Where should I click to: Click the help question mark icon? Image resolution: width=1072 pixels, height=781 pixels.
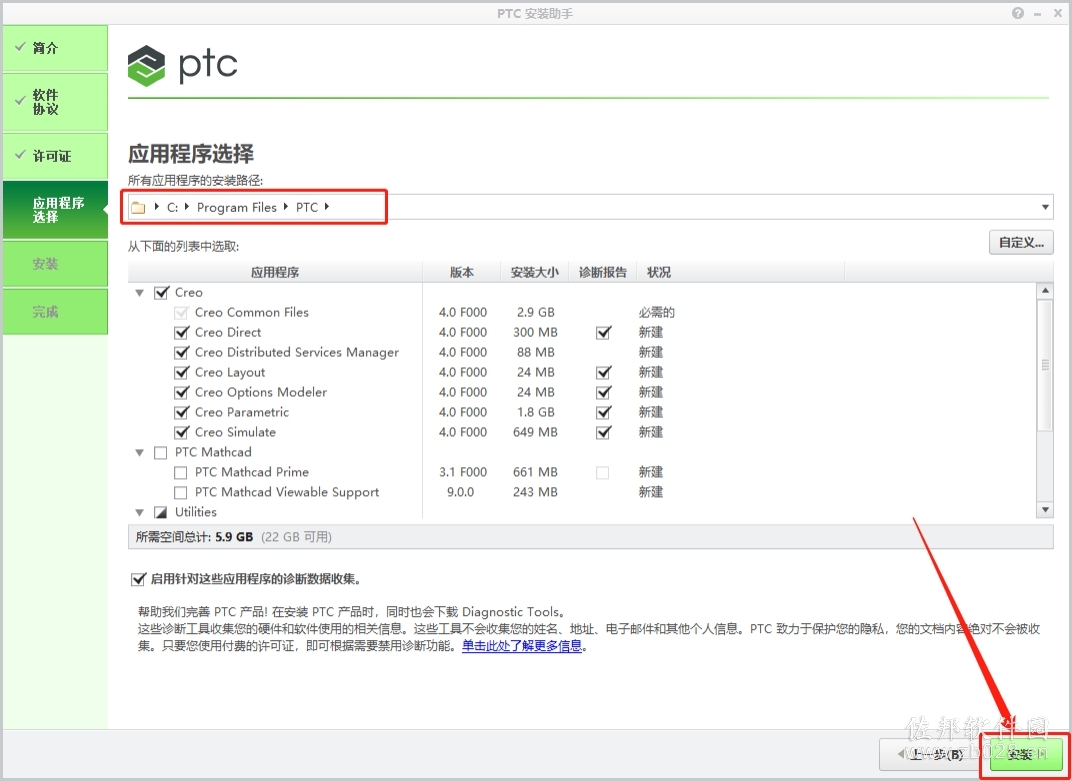(1018, 13)
